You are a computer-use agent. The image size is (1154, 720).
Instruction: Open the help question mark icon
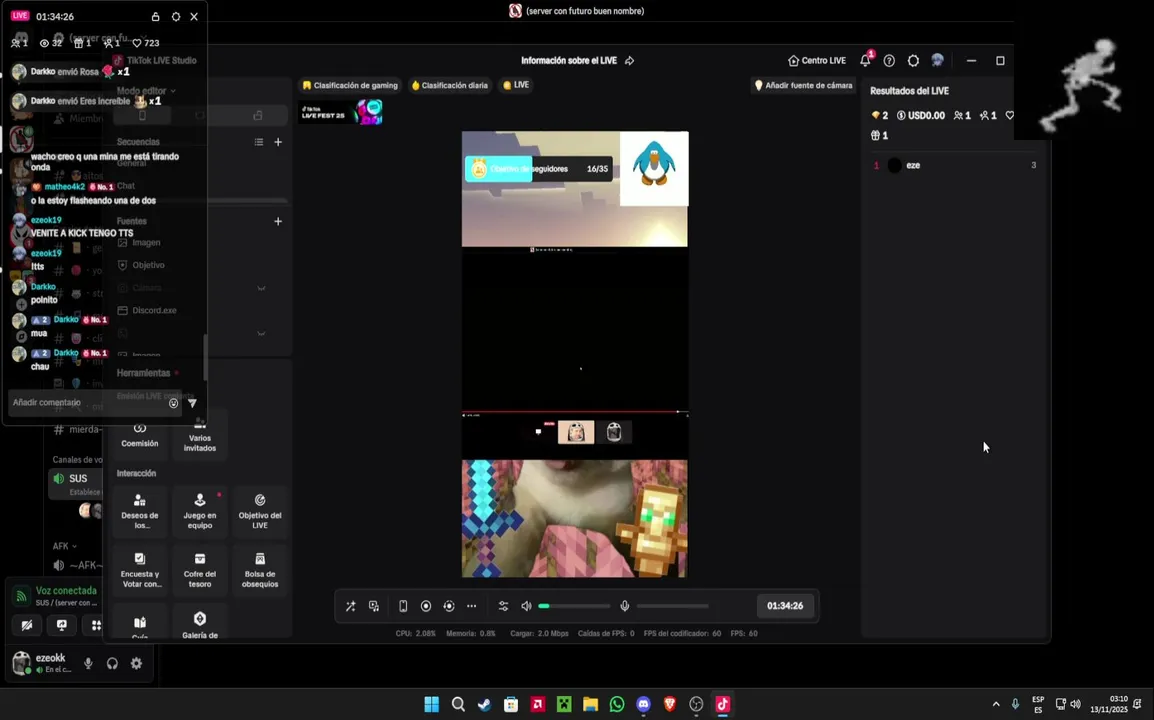(x=889, y=60)
